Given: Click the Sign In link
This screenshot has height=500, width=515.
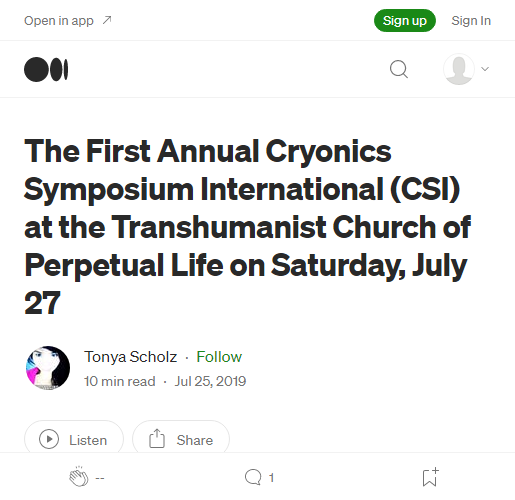Looking at the screenshot, I should (471, 21).
